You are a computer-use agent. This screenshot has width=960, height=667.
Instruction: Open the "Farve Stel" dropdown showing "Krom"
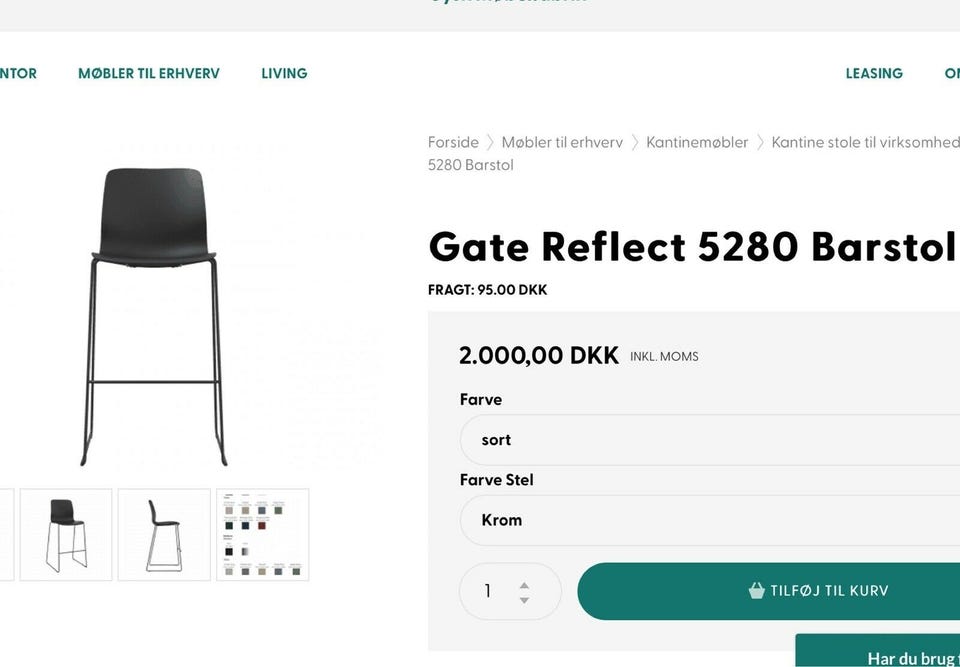[700, 520]
